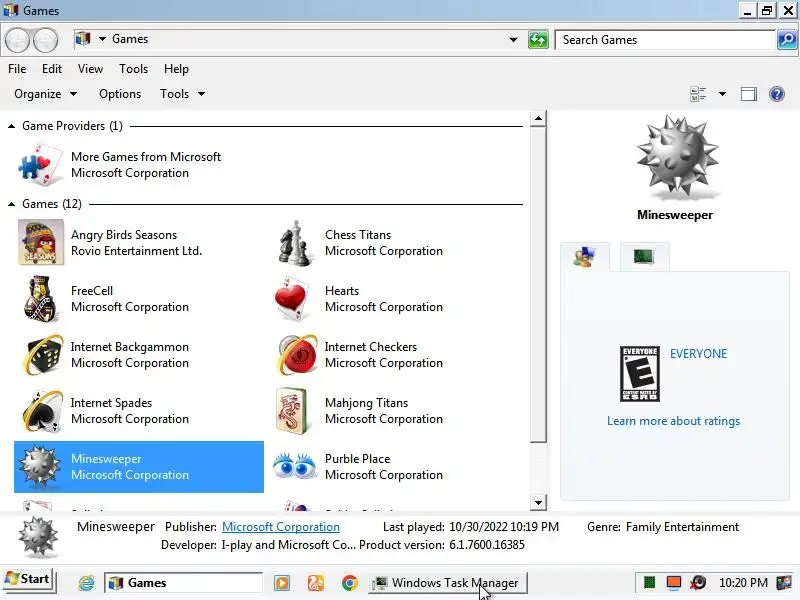Image resolution: width=800 pixels, height=600 pixels.
Task: Click large Minesweeper preview image
Action: 677,156
